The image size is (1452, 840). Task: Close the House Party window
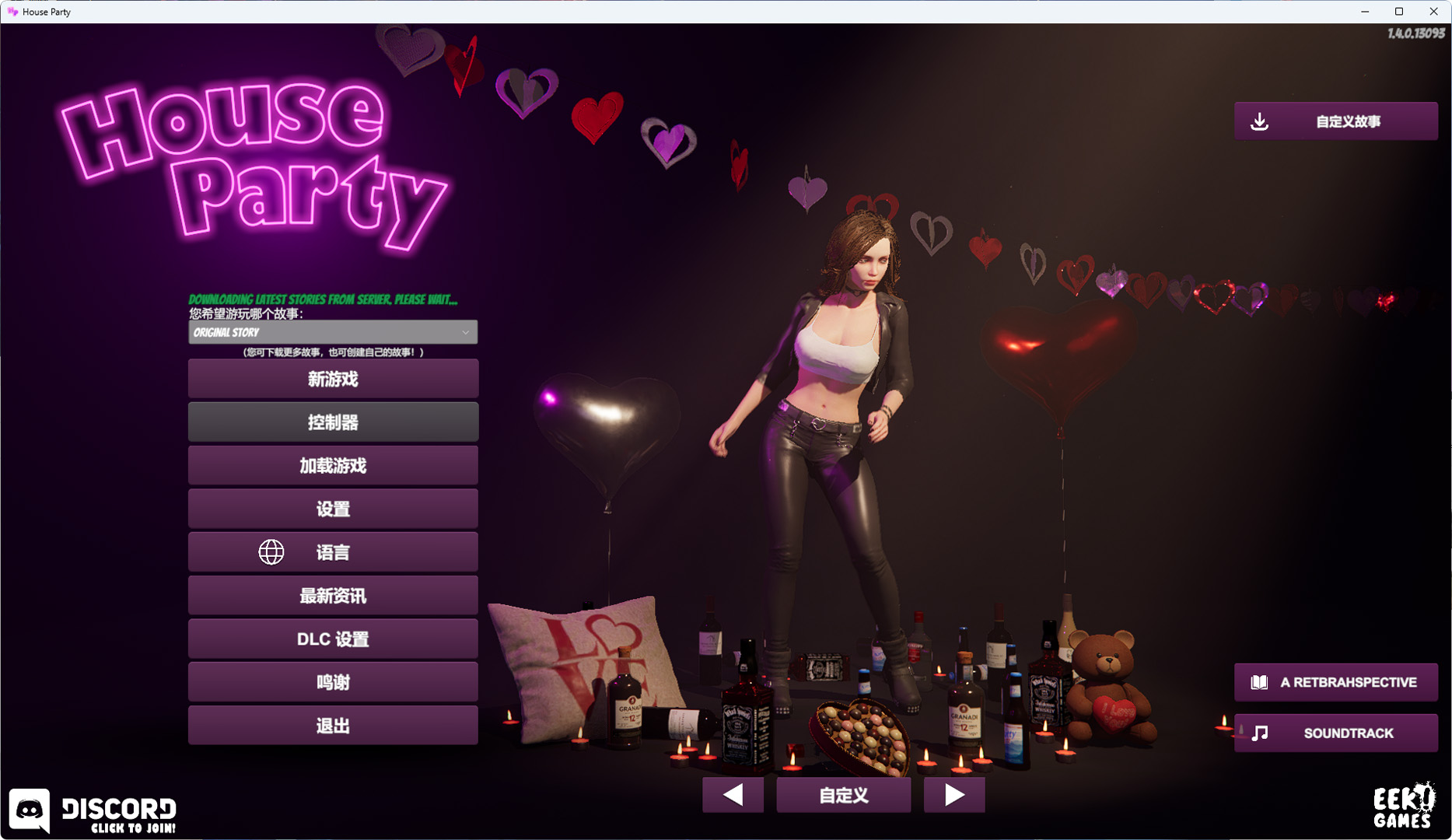pos(1433,12)
